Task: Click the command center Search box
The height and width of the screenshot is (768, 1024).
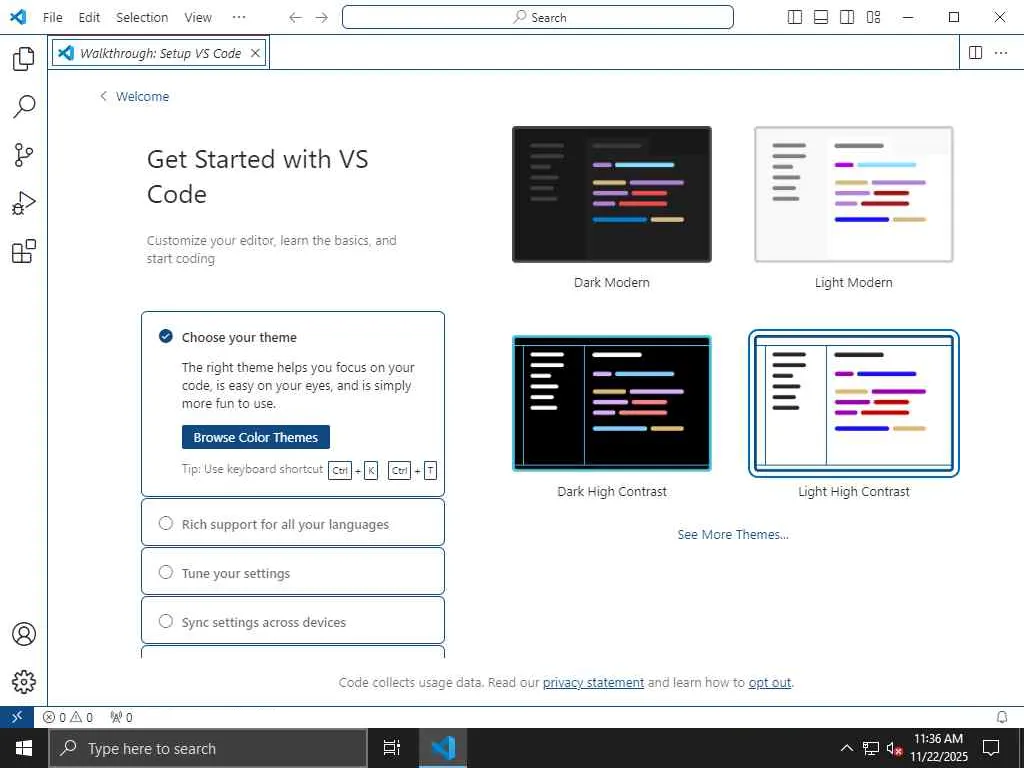Action: click(537, 18)
